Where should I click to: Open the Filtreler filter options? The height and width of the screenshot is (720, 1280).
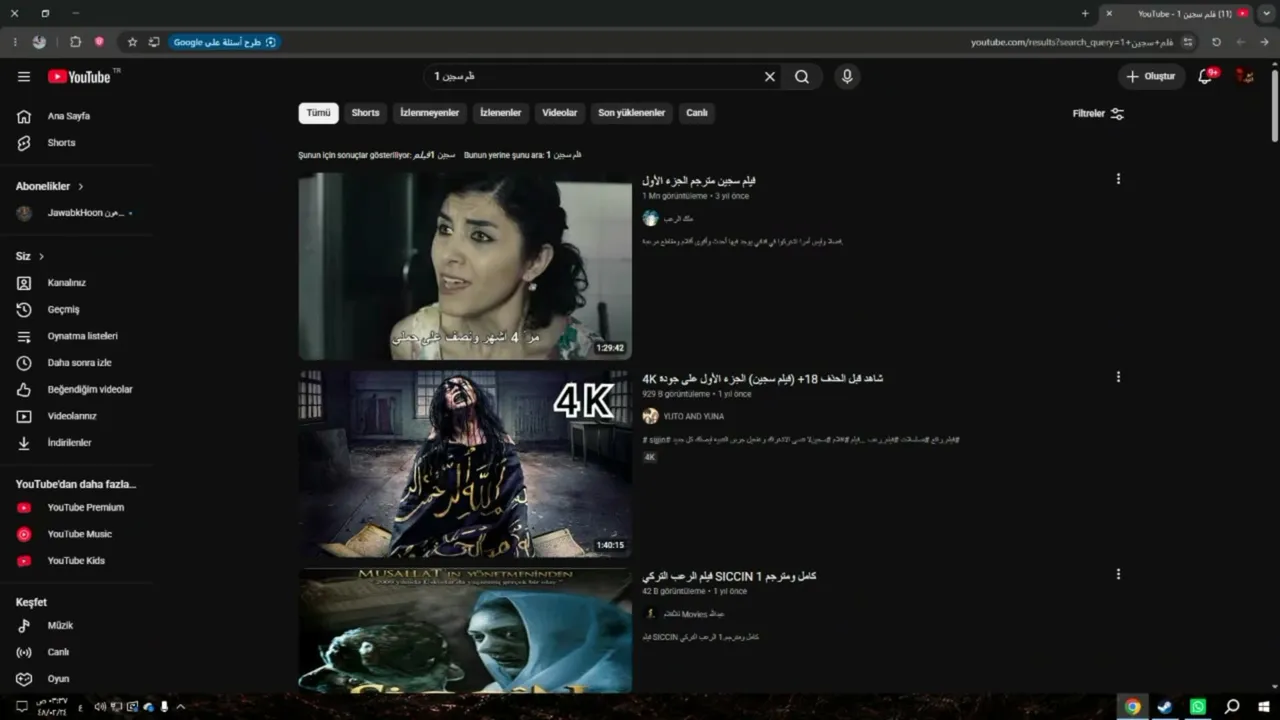(1098, 114)
